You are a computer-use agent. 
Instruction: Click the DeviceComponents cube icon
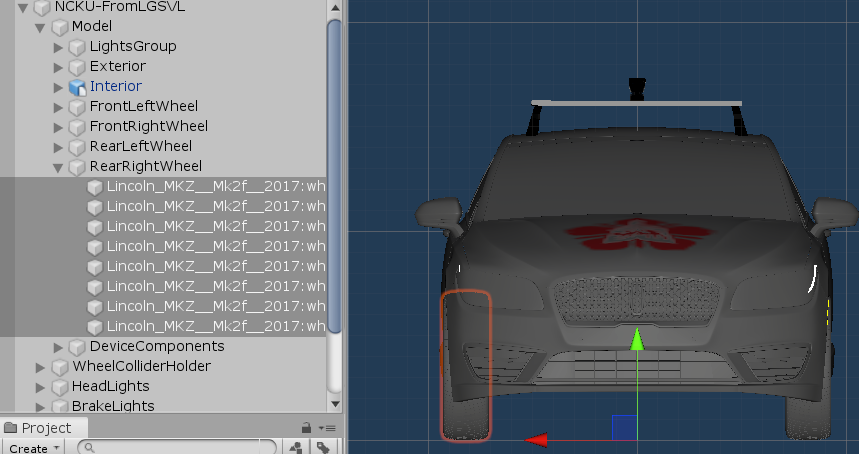tap(77, 347)
